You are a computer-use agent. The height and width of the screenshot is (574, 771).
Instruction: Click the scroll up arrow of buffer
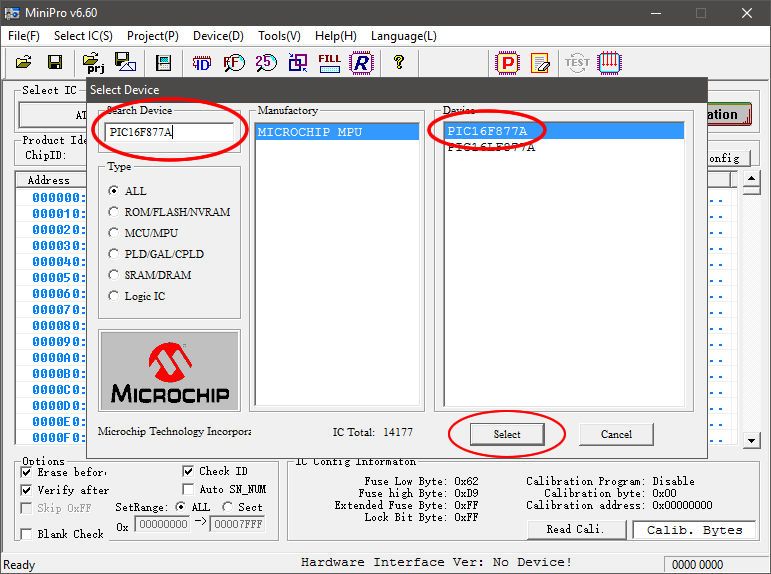(751, 178)
